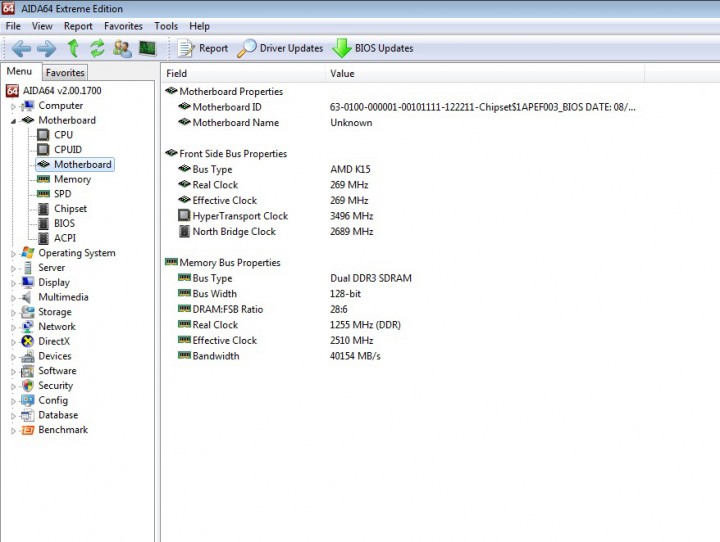Go back with the blue left arrow
Viewport: 720px width, 542px height.
(21, 48)
